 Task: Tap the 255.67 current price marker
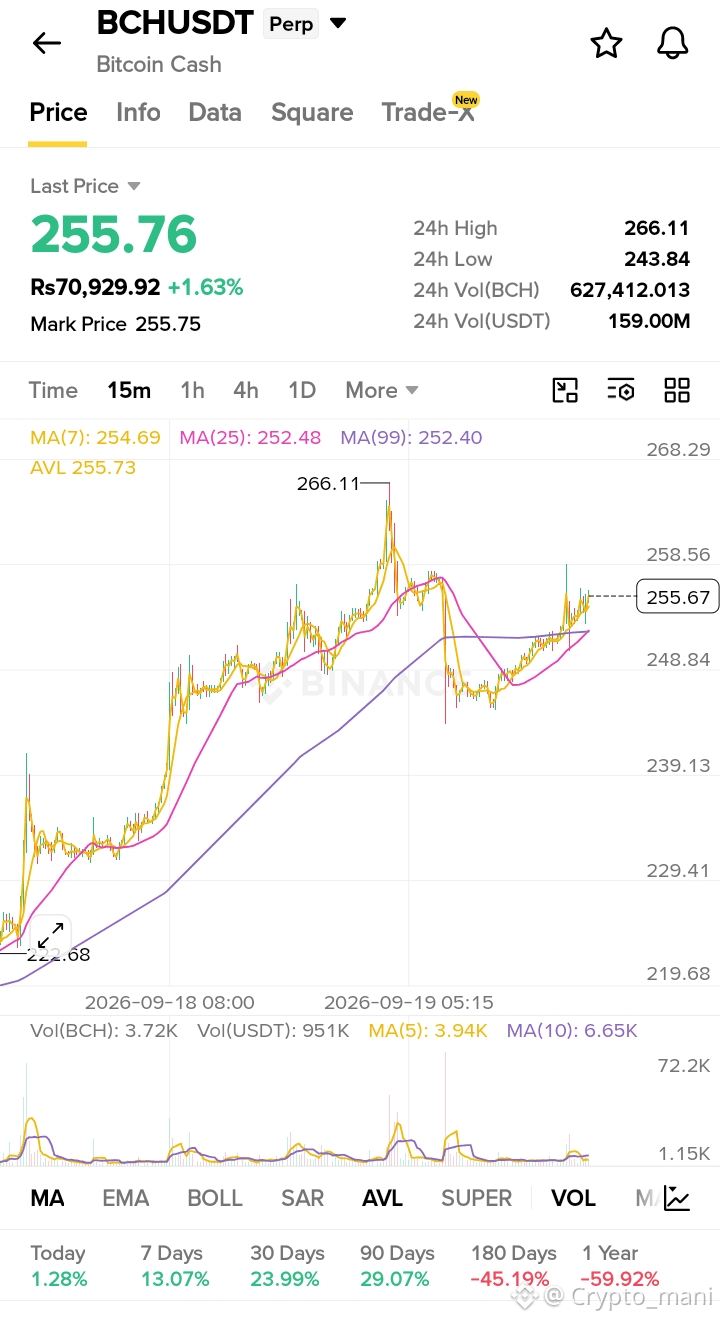coord(678,597)
